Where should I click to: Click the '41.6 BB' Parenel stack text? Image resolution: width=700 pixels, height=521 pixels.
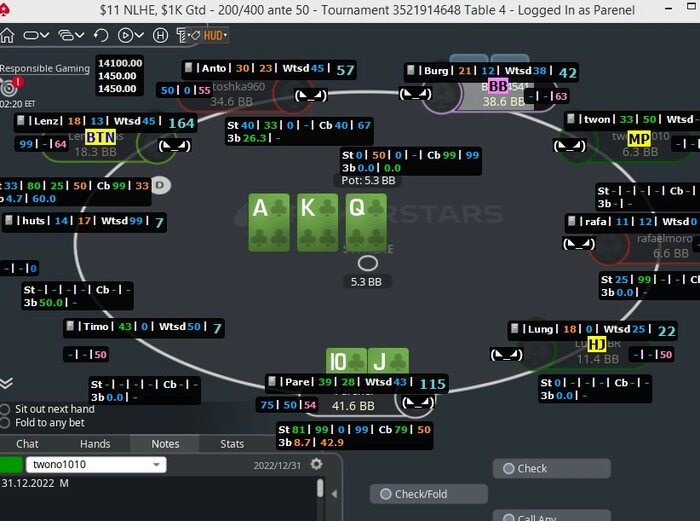[353, 406]
